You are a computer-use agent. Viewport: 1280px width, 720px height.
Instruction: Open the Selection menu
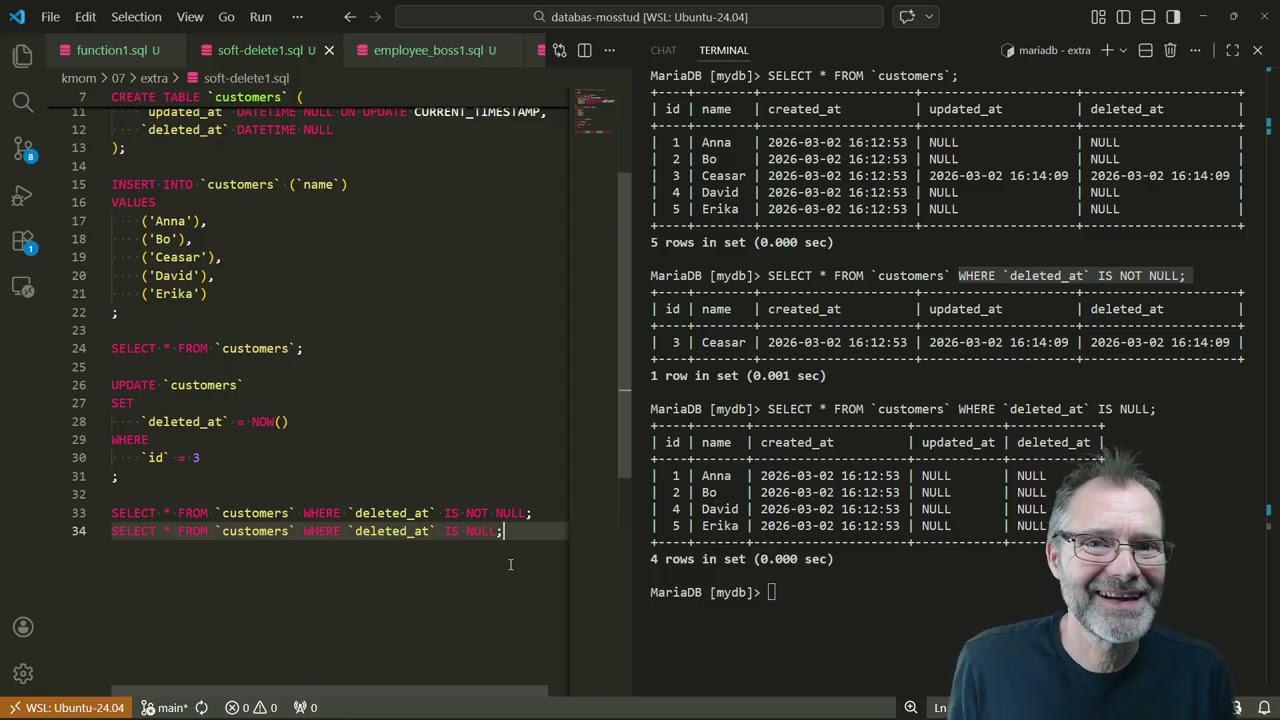click(136, 17)
